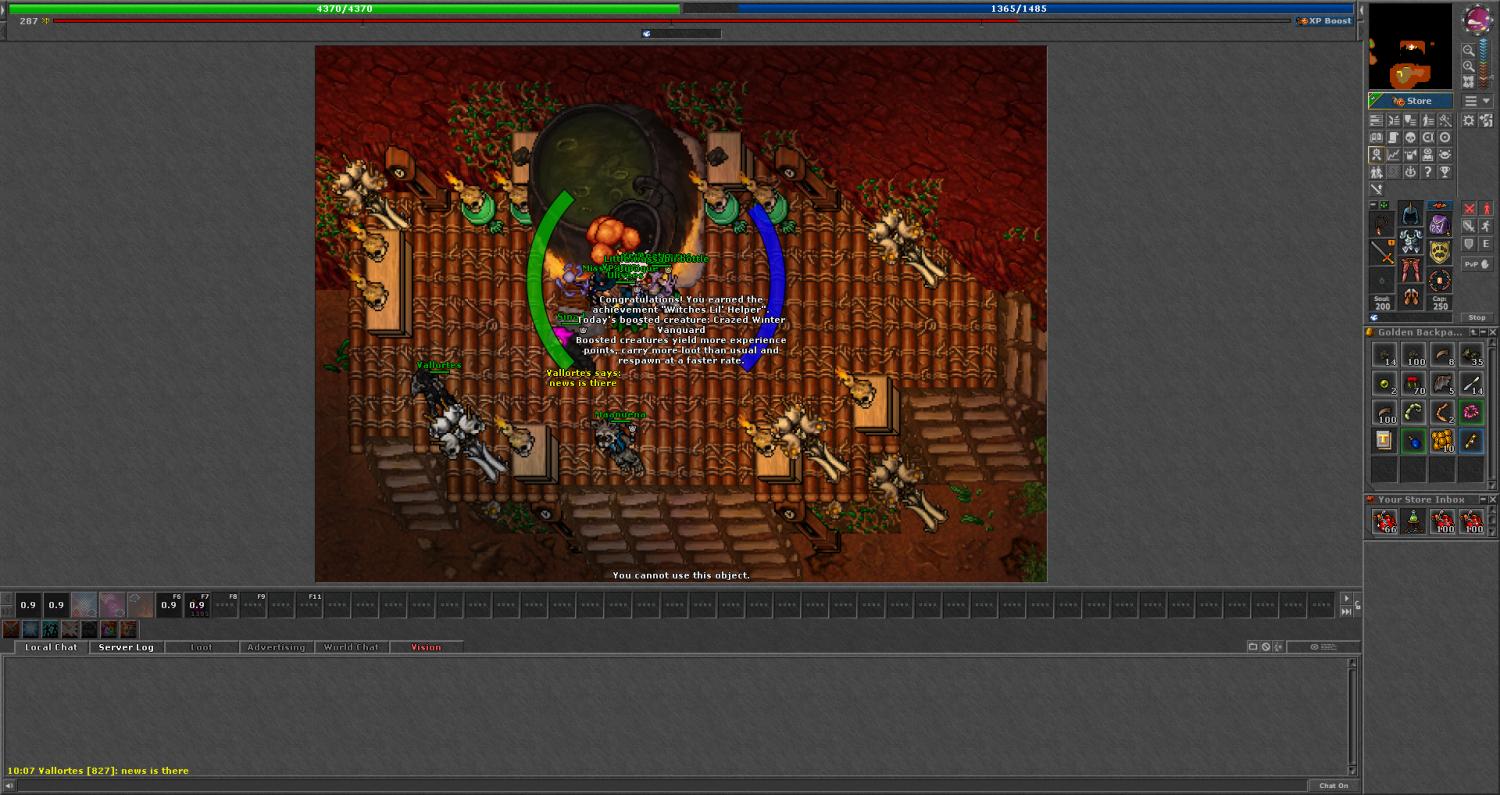Open new chat channel icon
The height and width of the screenshot is (795, 1500).
pos(1252,647)
